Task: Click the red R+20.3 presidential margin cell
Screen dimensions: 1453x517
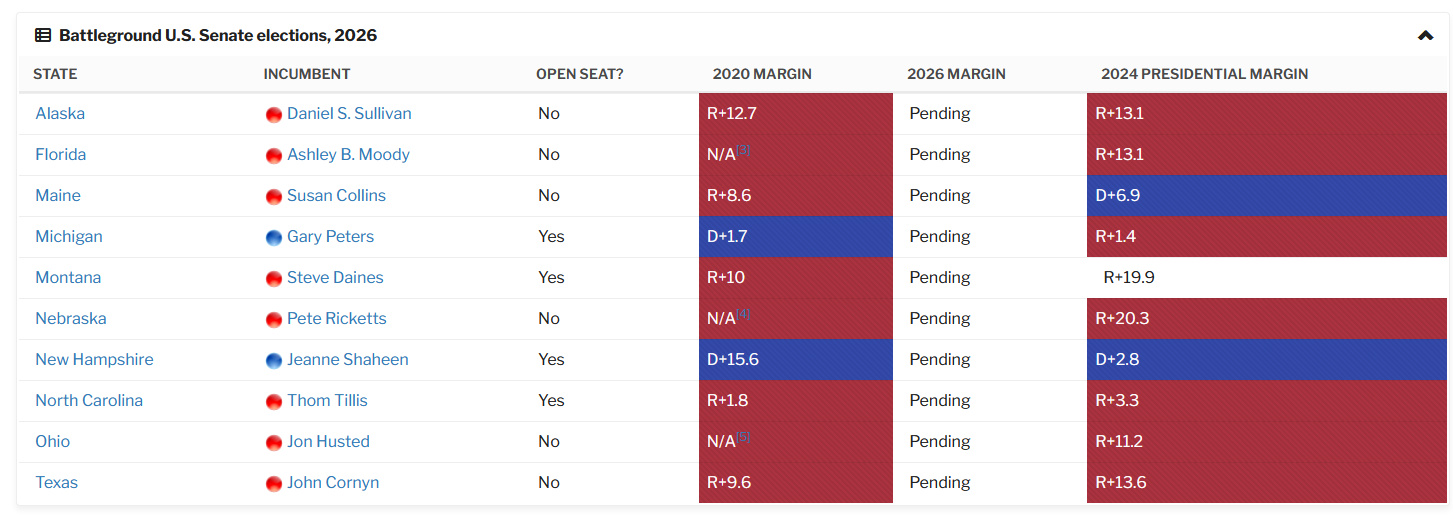Action: pos(1266,319)
